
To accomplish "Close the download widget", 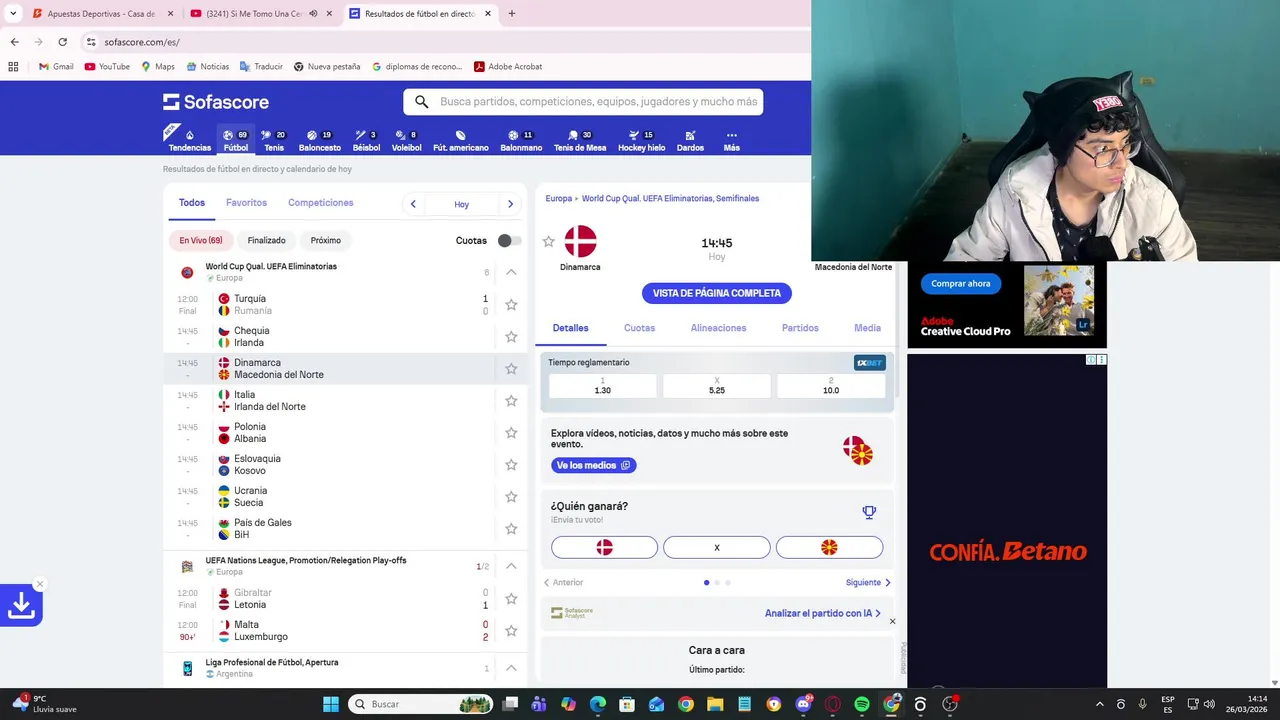I will tap(40, 584).
